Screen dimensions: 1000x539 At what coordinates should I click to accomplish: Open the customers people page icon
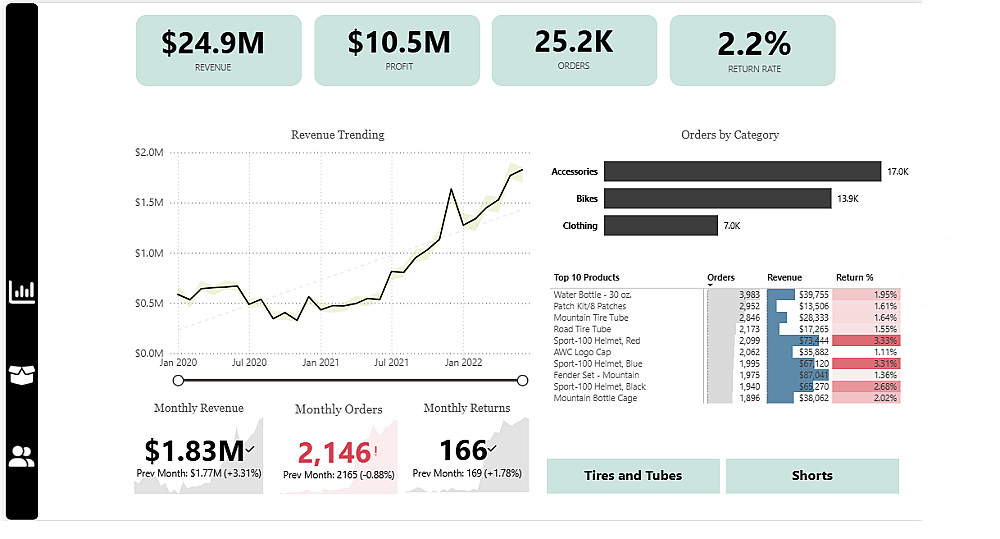[22, 457]
